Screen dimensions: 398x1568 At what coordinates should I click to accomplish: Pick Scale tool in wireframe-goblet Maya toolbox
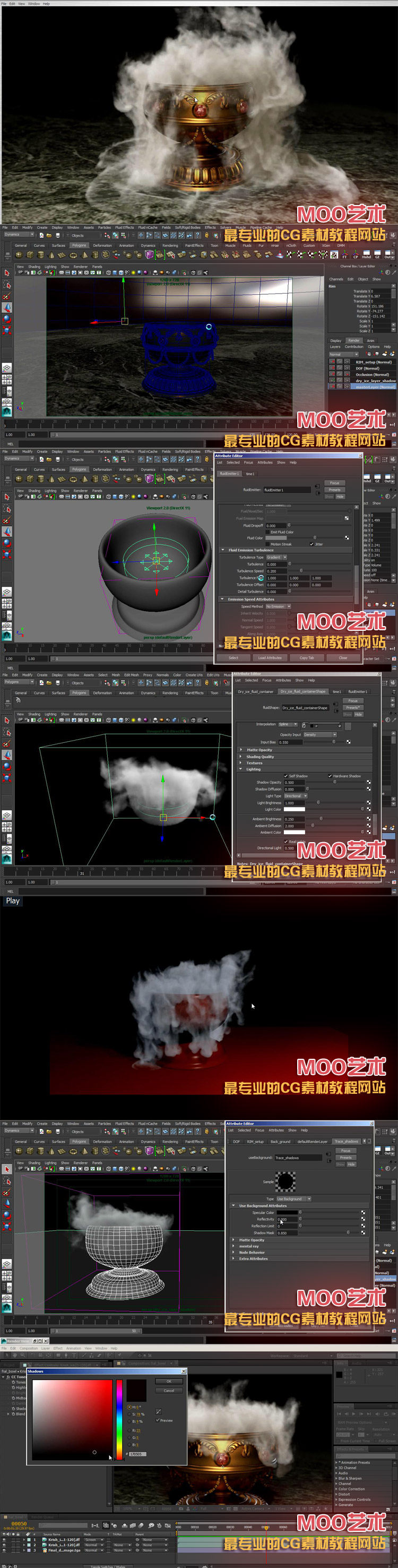(x=7, y=330)
